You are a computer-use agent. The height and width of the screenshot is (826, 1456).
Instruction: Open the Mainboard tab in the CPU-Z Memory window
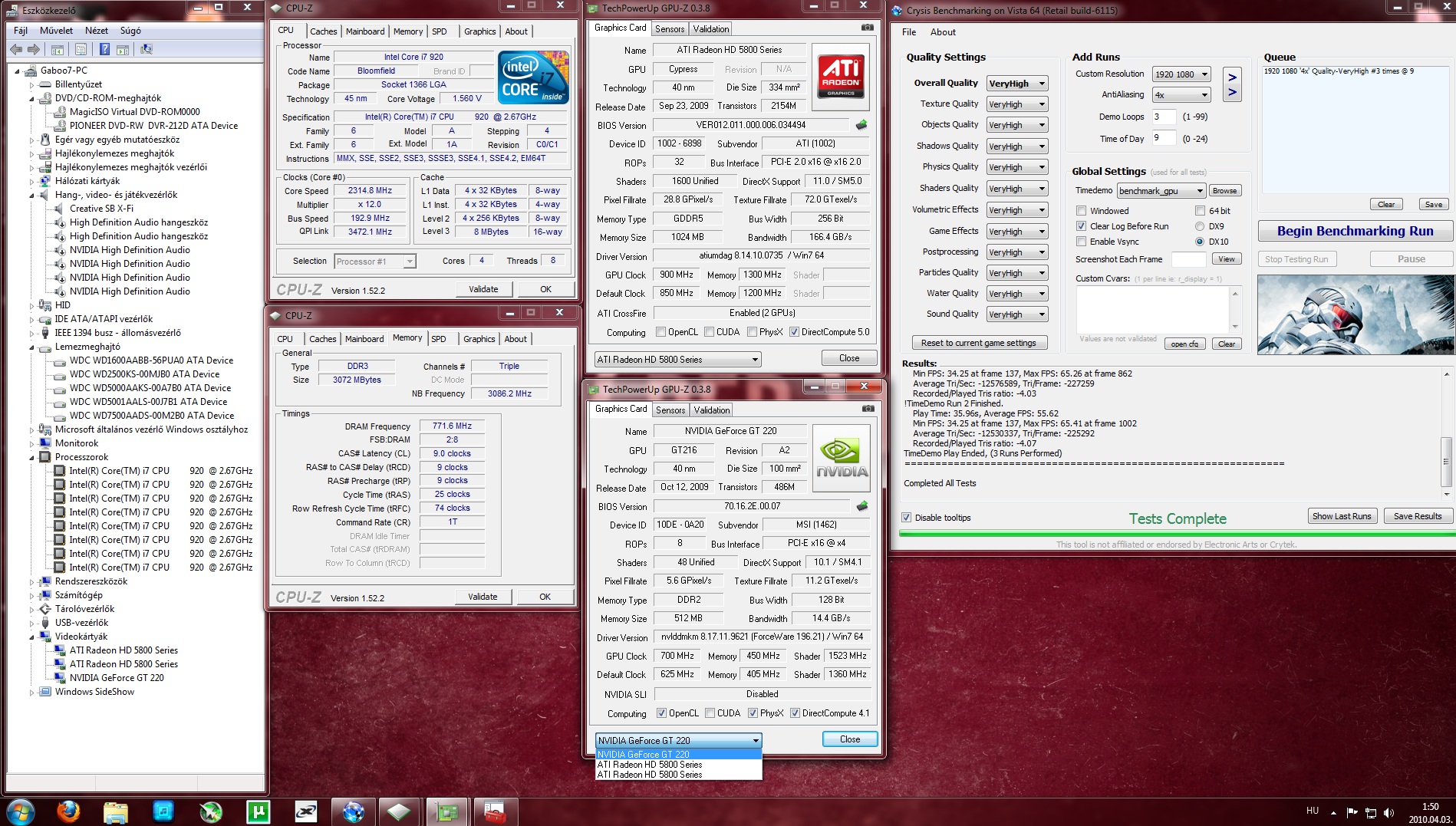(x=364, y=339)
